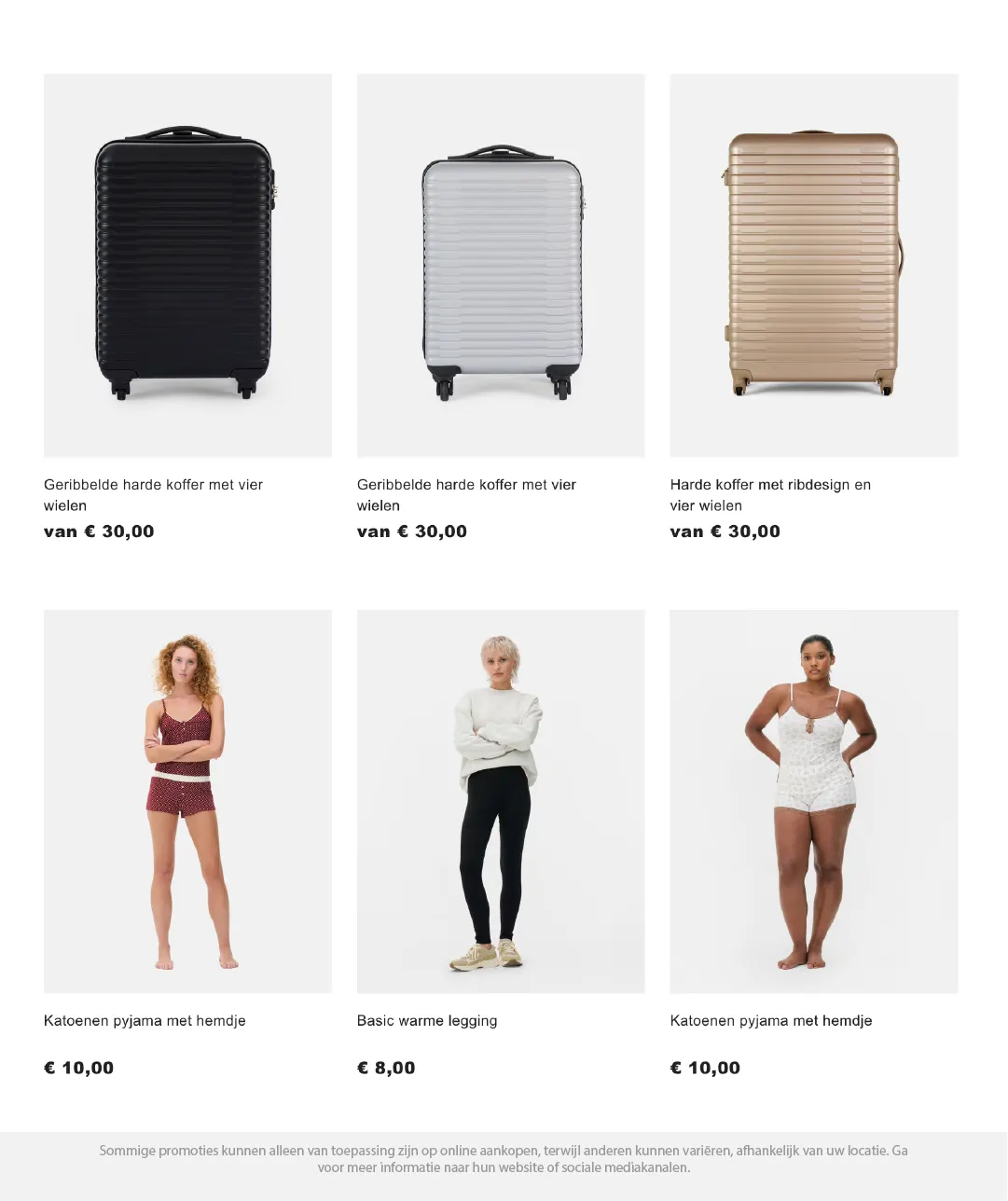Open the black ribbed suitcase image
Image resolution: width=1008 pixels, height=1201 pixels.
[x=187, y=266]
